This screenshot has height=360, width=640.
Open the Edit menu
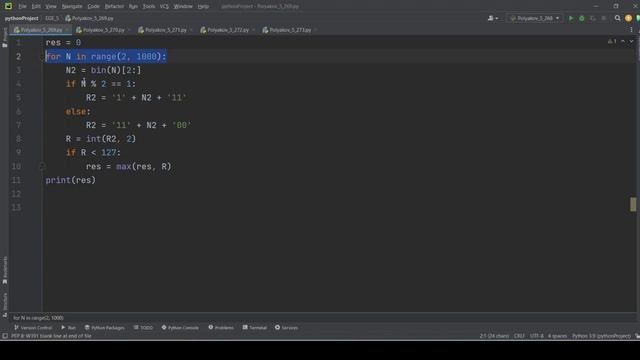pos(36,7)
